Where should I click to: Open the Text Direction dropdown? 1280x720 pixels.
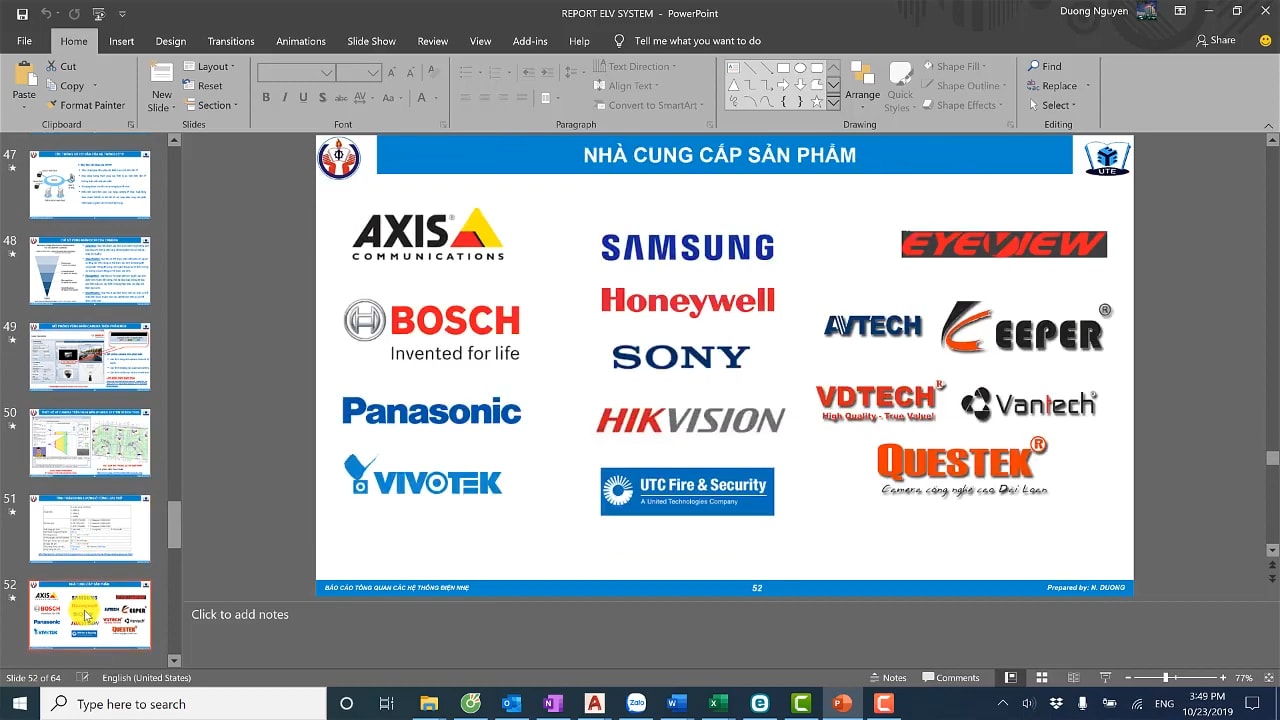pyautogui.click(x=635, y=66)
